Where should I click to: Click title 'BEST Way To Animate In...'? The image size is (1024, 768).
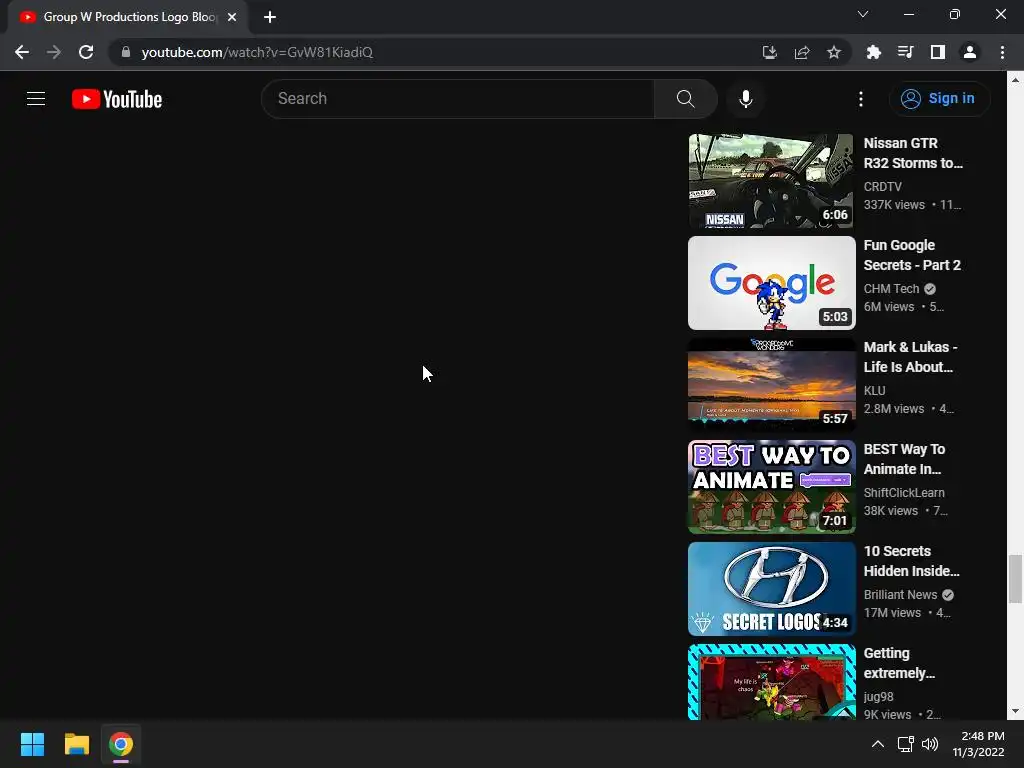tap(904, 458)
